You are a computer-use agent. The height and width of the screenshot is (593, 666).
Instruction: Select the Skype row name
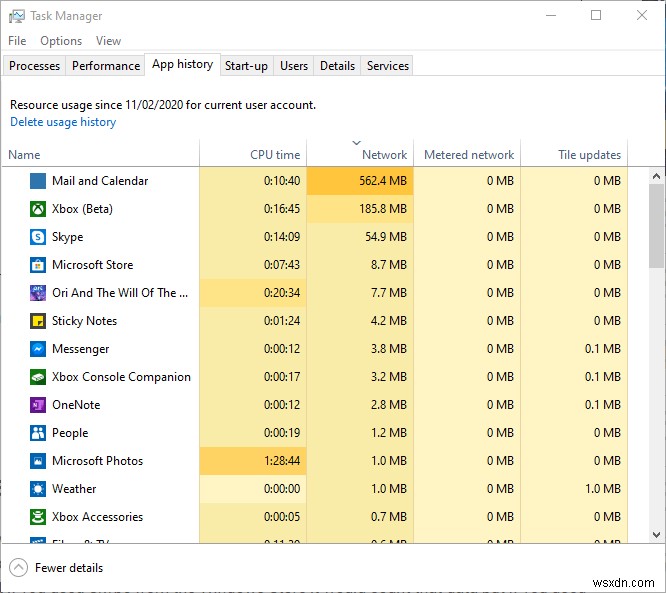click(68, 237)
